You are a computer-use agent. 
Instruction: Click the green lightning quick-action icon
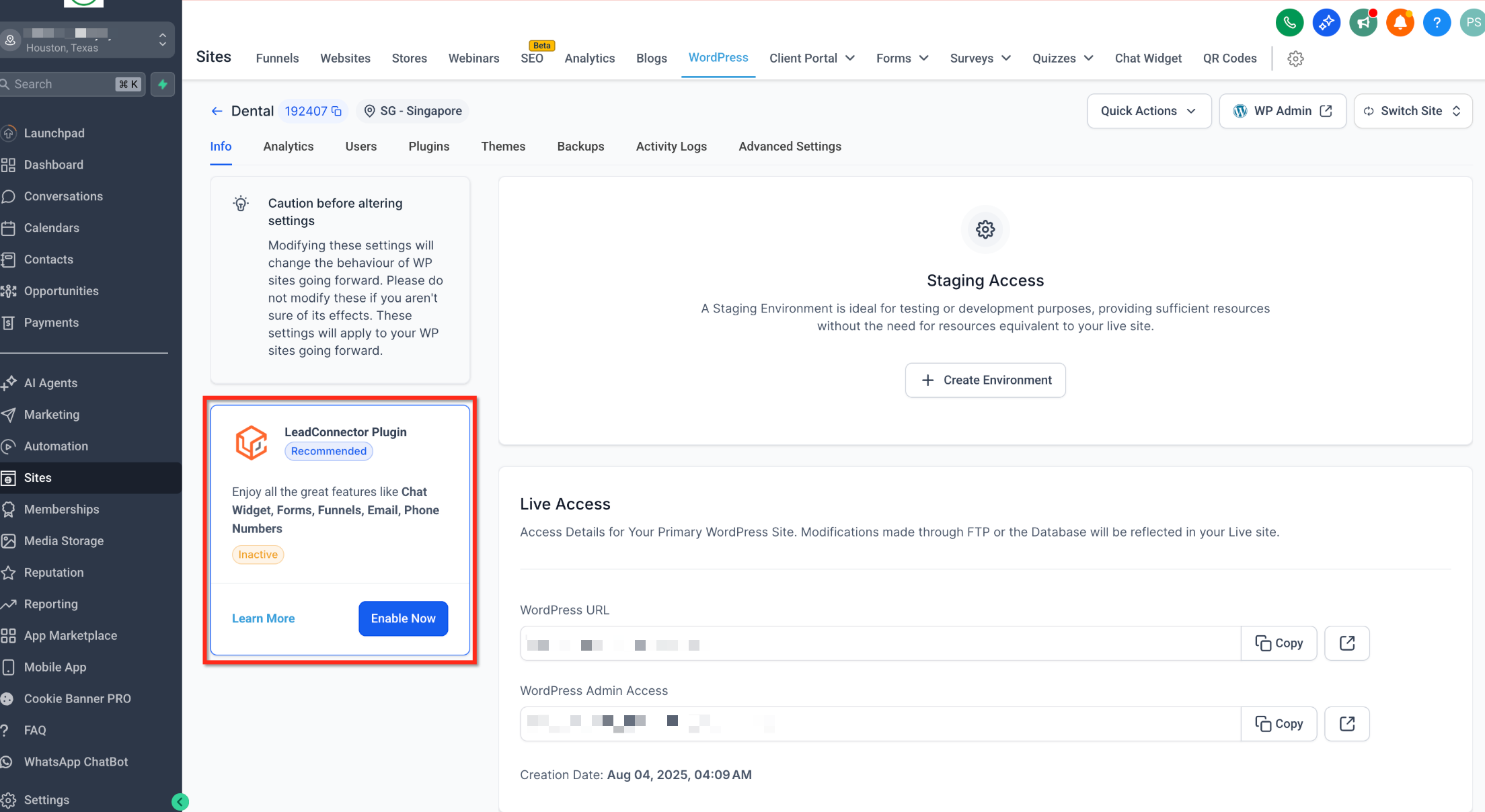163,84
